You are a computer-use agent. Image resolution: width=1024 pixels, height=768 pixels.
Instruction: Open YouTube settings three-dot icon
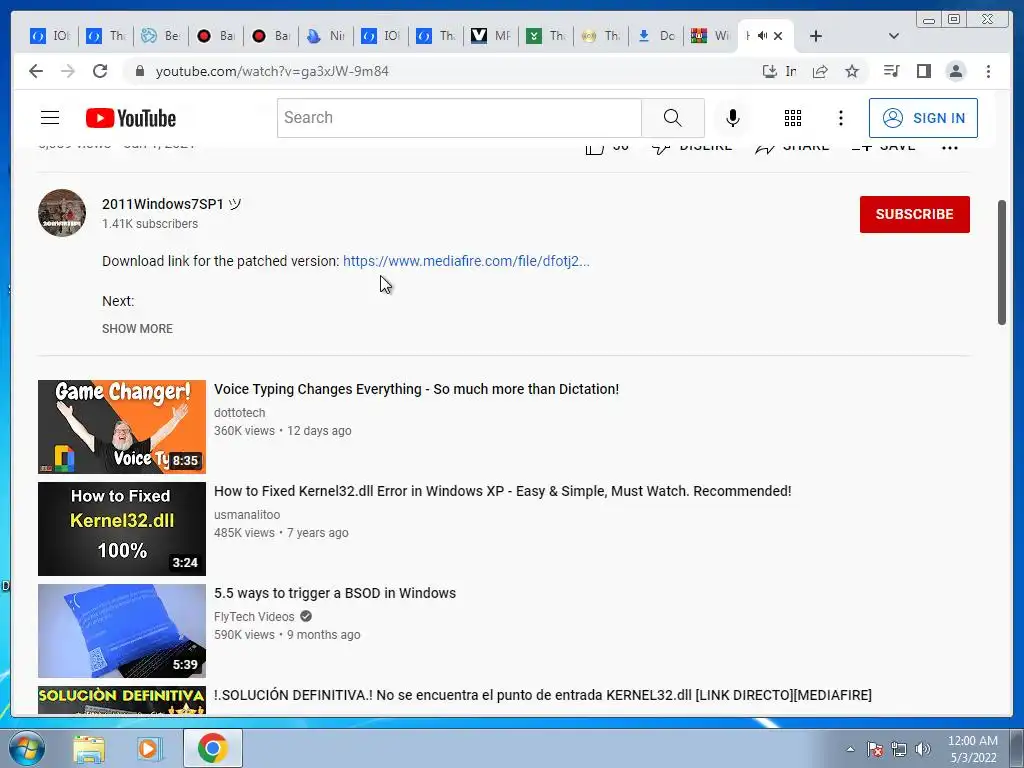[841, 118]
